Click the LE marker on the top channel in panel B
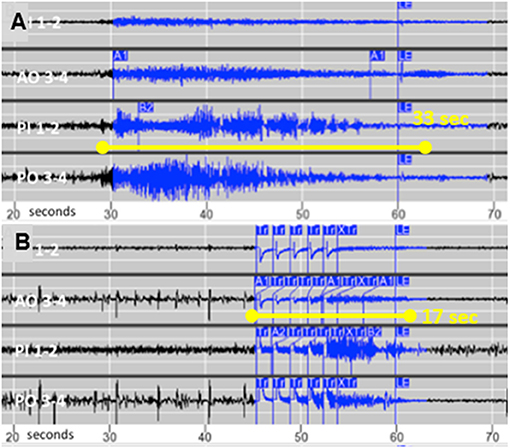The image size is (510, 448). (402, 230)
